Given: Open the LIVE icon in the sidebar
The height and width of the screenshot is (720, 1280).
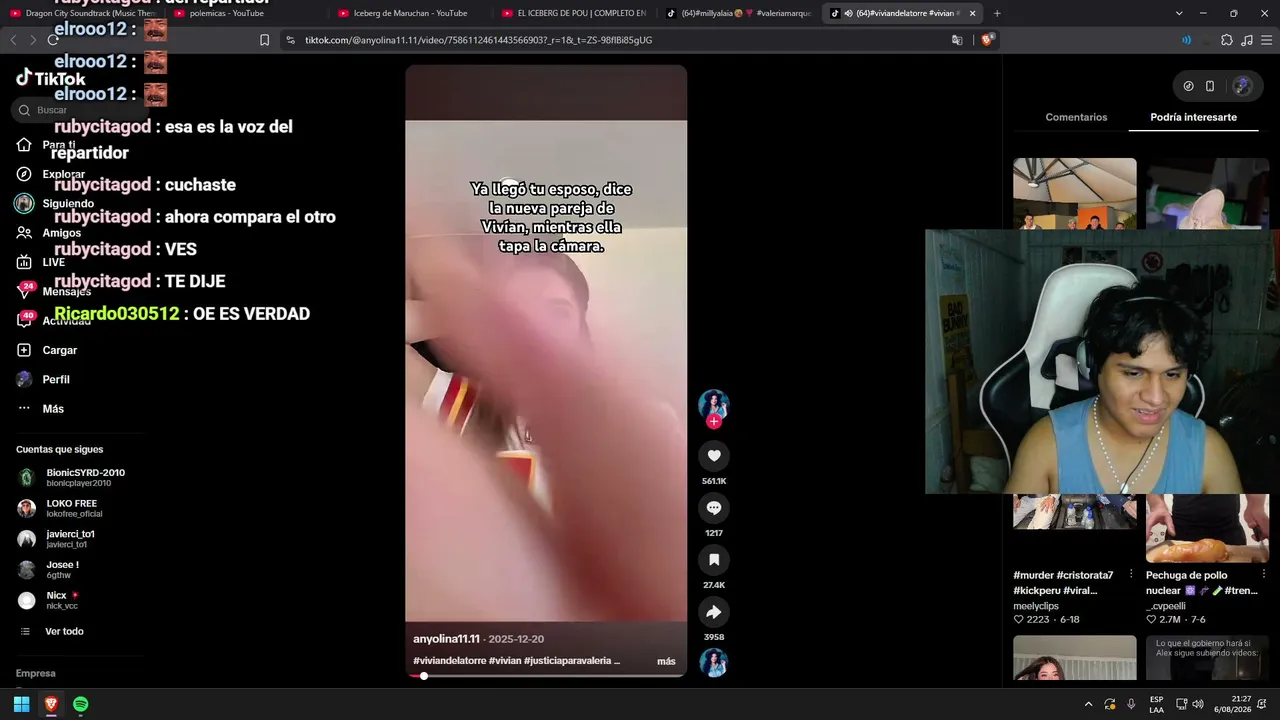Looking at the screenshot, I should [x=24, y=262].
